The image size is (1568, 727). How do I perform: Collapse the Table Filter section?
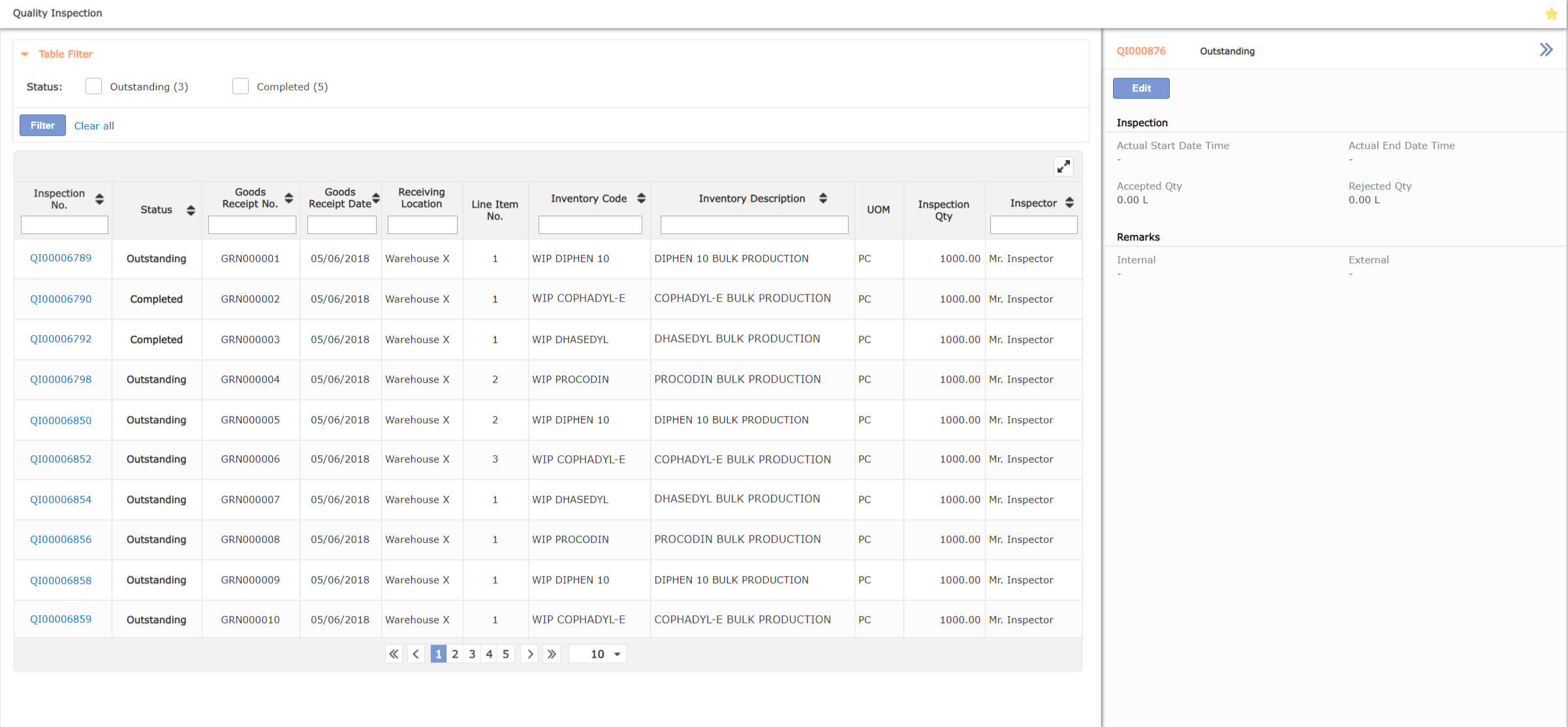[x=25, y=54]
